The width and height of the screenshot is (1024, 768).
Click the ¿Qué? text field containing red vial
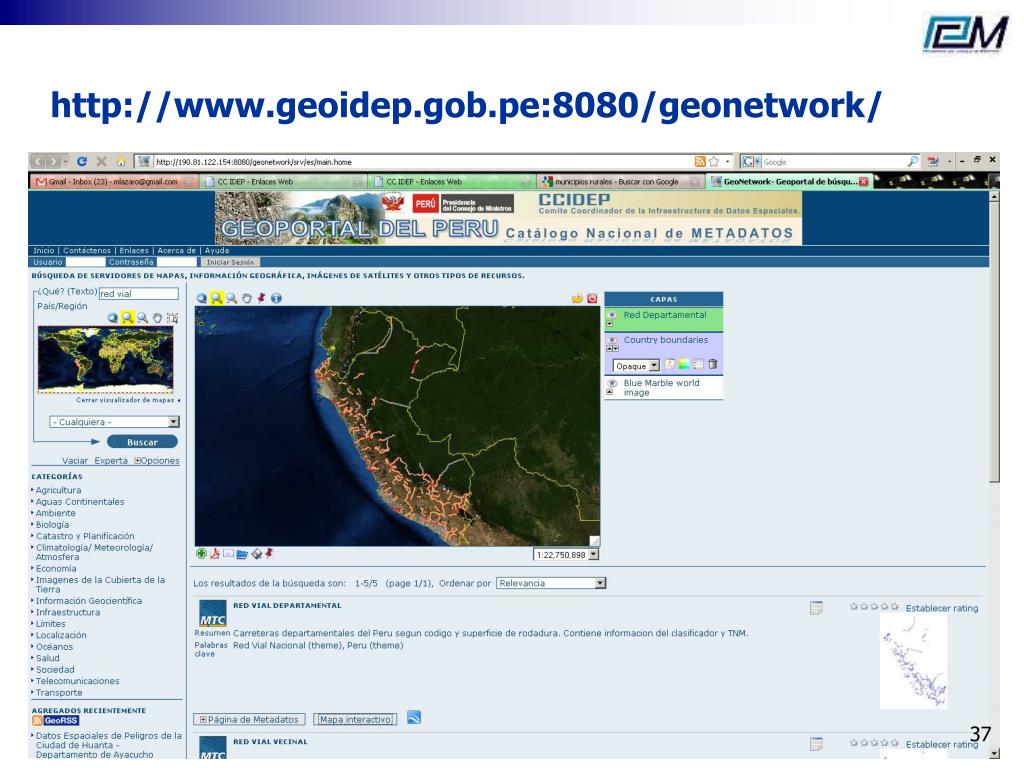coord(138,294)
